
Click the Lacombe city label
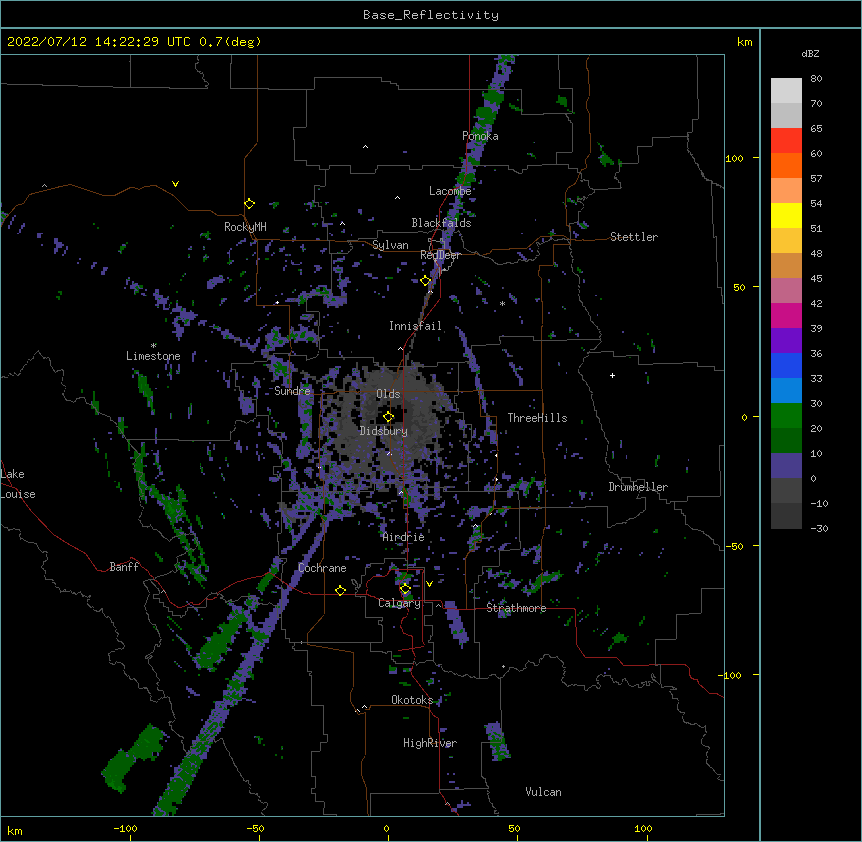450,191
